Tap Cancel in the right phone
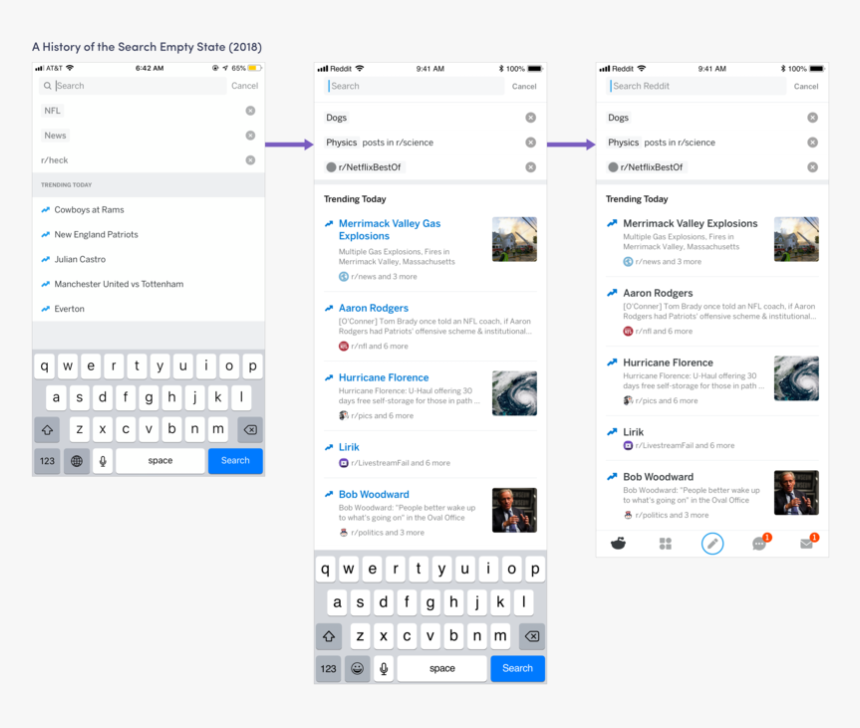 (806, 86)
